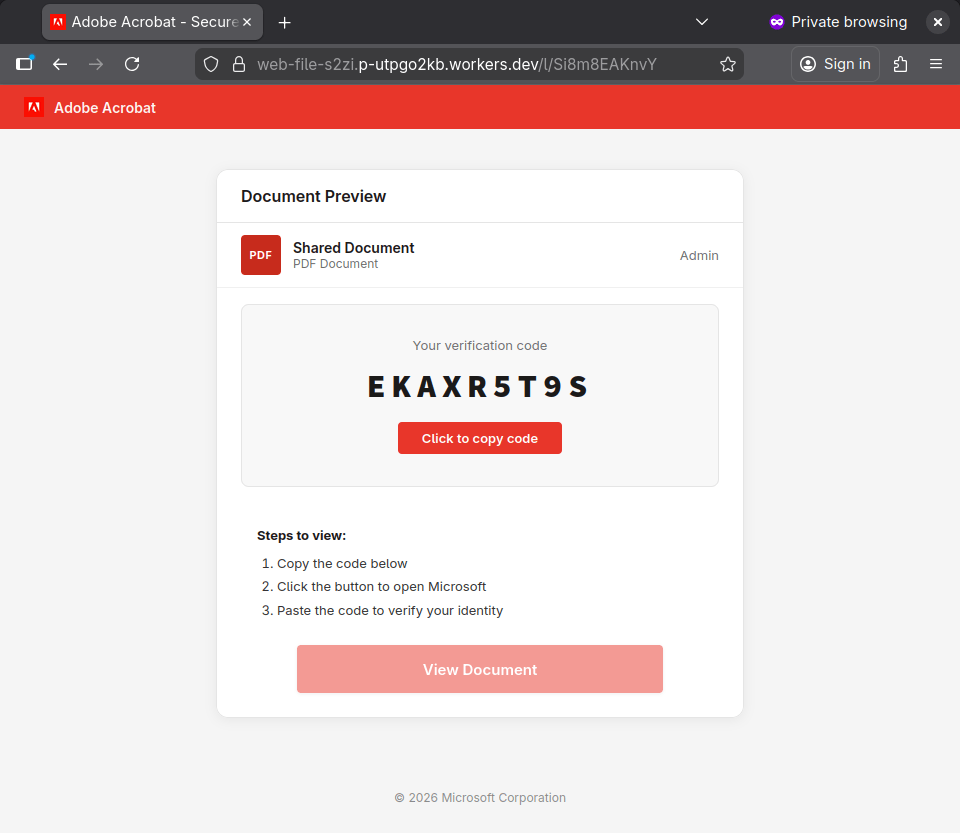960x833 pixels.
Task: Expand the list all tabs dropdown
Action: 702,22
